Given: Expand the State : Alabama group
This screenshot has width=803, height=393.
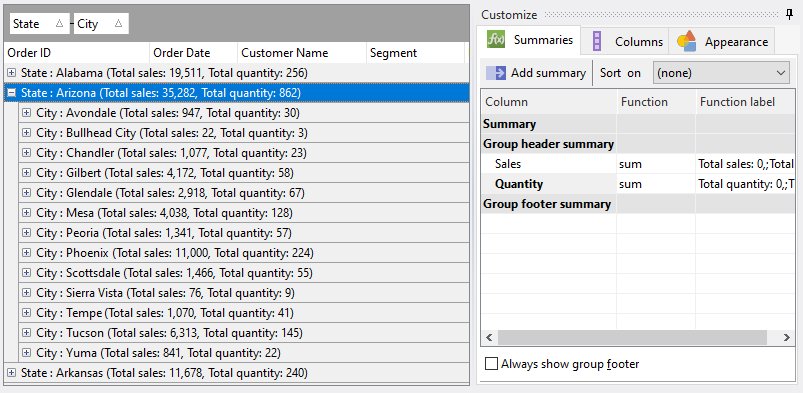Looking at the screenshot, I should pos(12,73).
